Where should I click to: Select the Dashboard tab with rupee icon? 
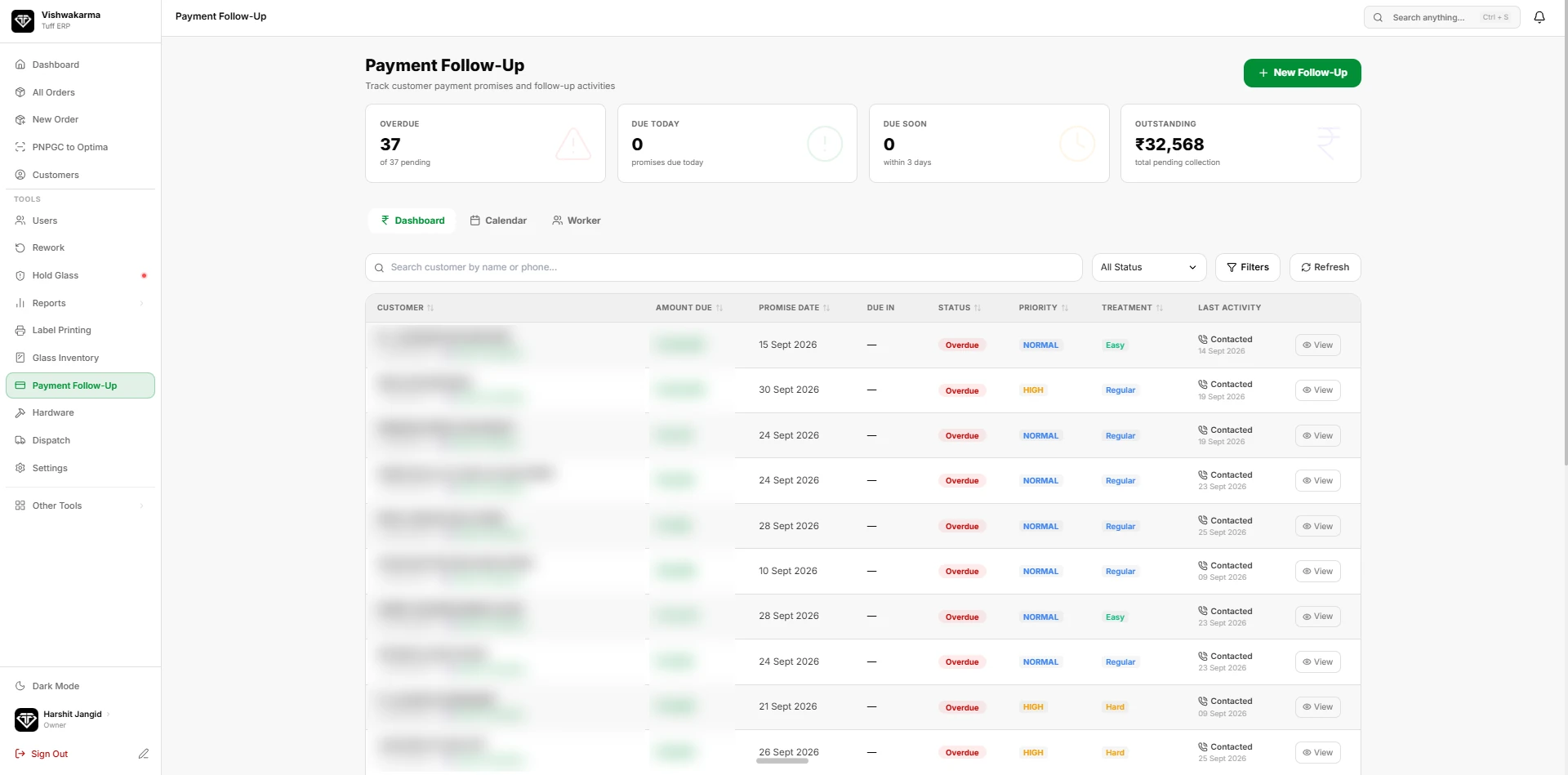(412, 220)
